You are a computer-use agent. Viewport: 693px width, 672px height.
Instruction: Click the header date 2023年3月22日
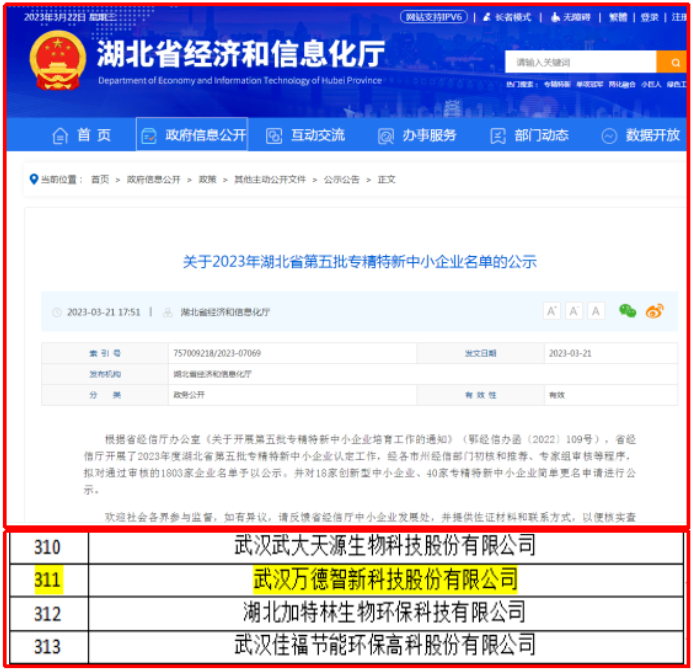tap(55, 17)
